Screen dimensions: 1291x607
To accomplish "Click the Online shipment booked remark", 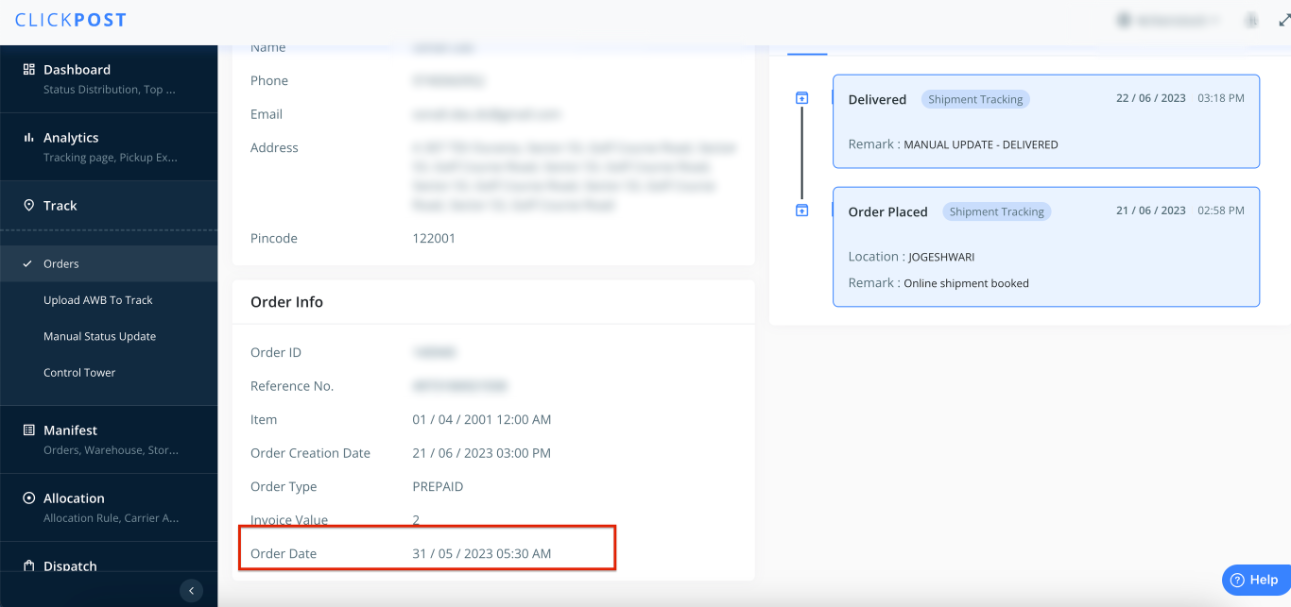I will pos(966,283).
